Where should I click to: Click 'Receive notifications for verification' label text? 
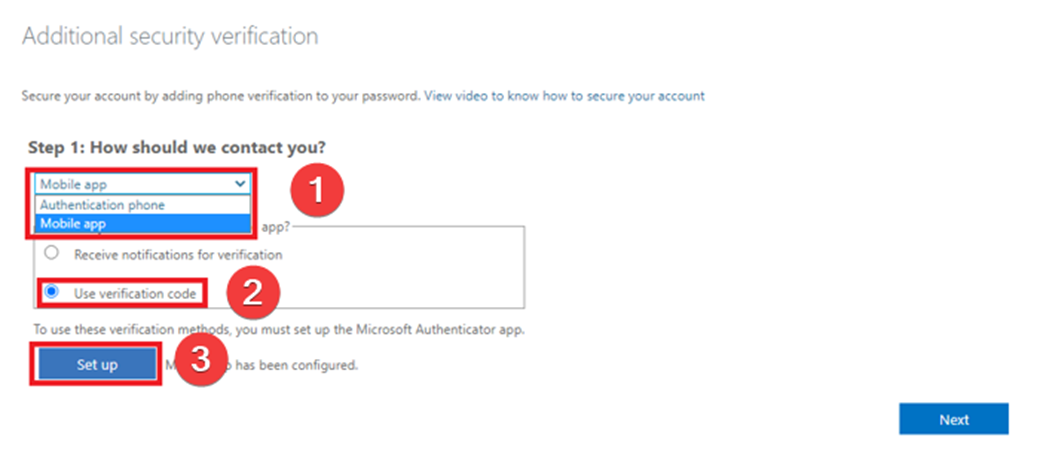[178, 254]
